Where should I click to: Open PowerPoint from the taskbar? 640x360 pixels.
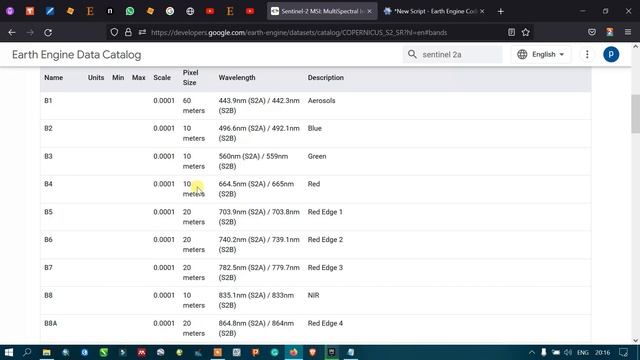coord(256,352)
